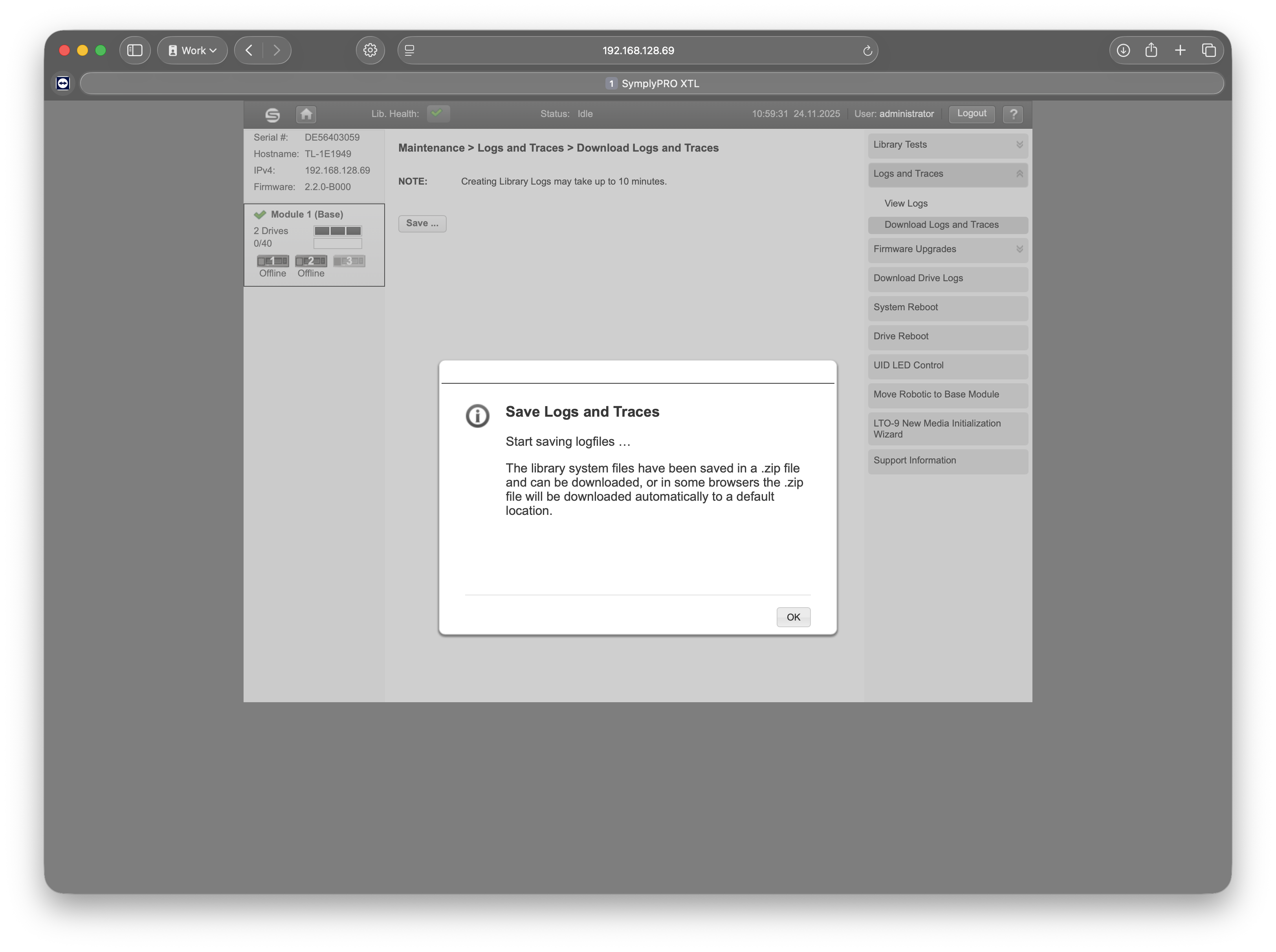1276x952 pixels.
Task: Reload the page with refresh icon
Action: (867, 51)
